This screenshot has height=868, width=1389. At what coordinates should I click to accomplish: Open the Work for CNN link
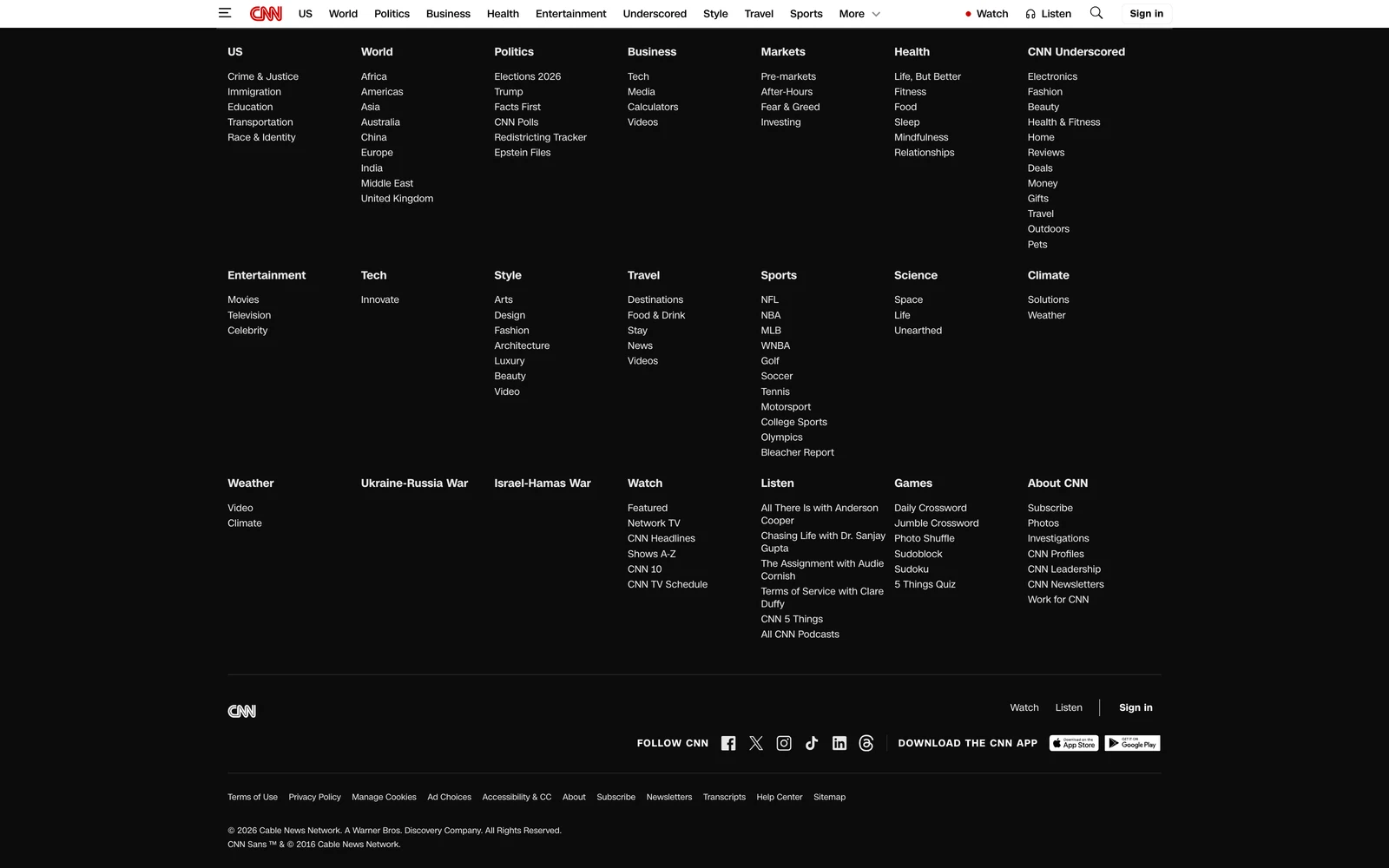coord(1058,600)
